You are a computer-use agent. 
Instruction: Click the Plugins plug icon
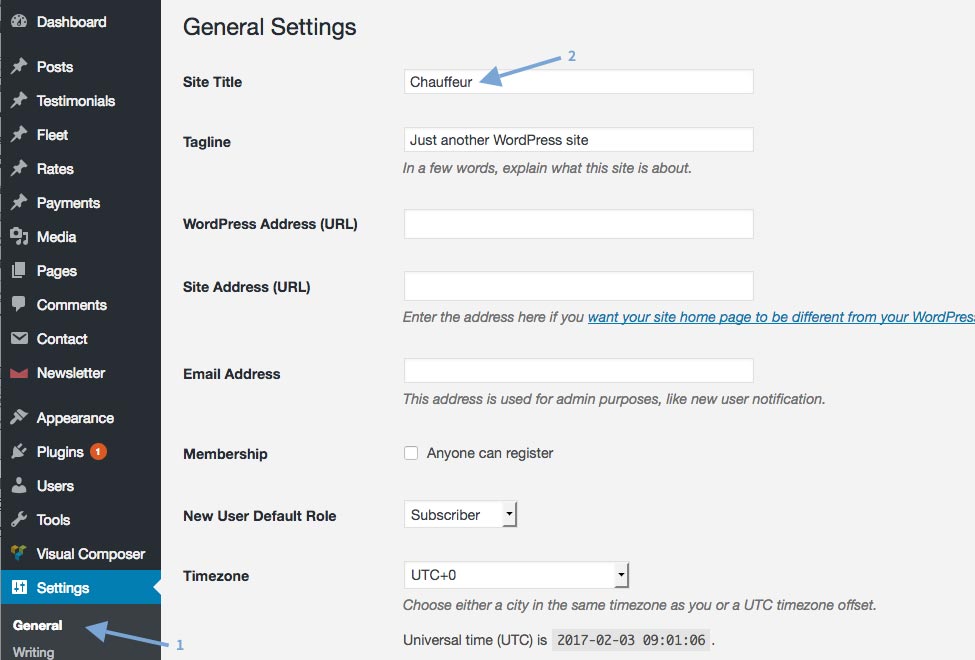click(x=19, y=452)
